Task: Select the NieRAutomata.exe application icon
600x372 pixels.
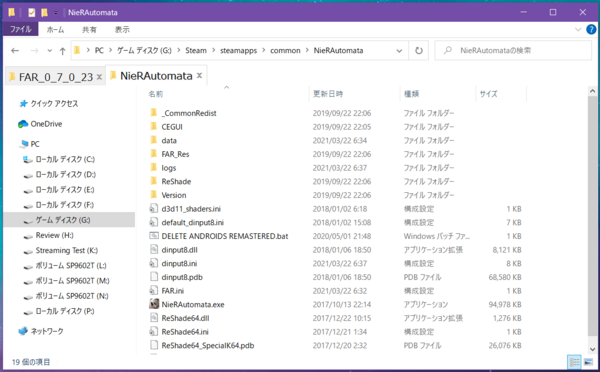Action: (154, 304)
